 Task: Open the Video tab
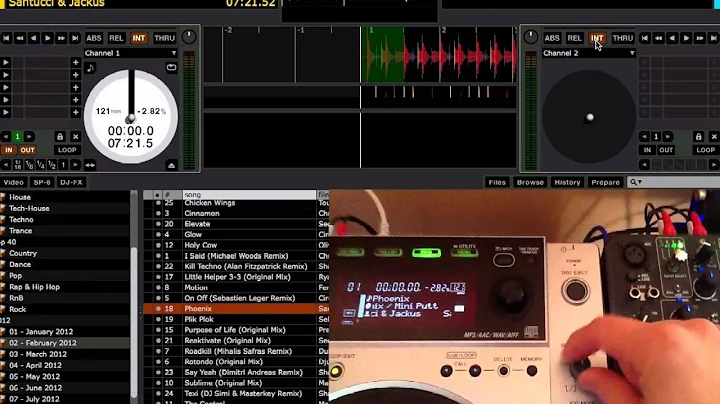tap(13, 182)
